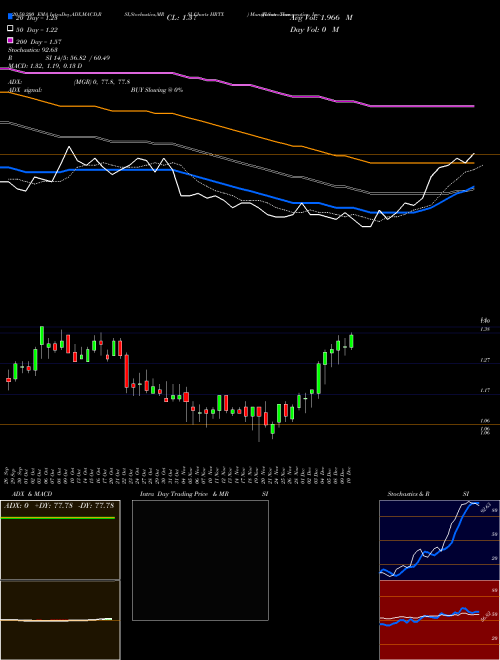Select the '200 Day - 1.57' legend label
Screen dimensions: 500x660
(39, 42)
